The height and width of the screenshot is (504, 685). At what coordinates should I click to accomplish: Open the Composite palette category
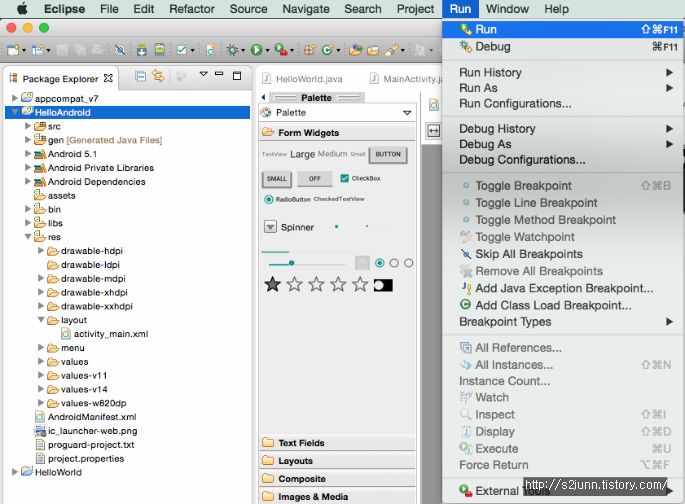pyautogui.click(x=337, y=479)
